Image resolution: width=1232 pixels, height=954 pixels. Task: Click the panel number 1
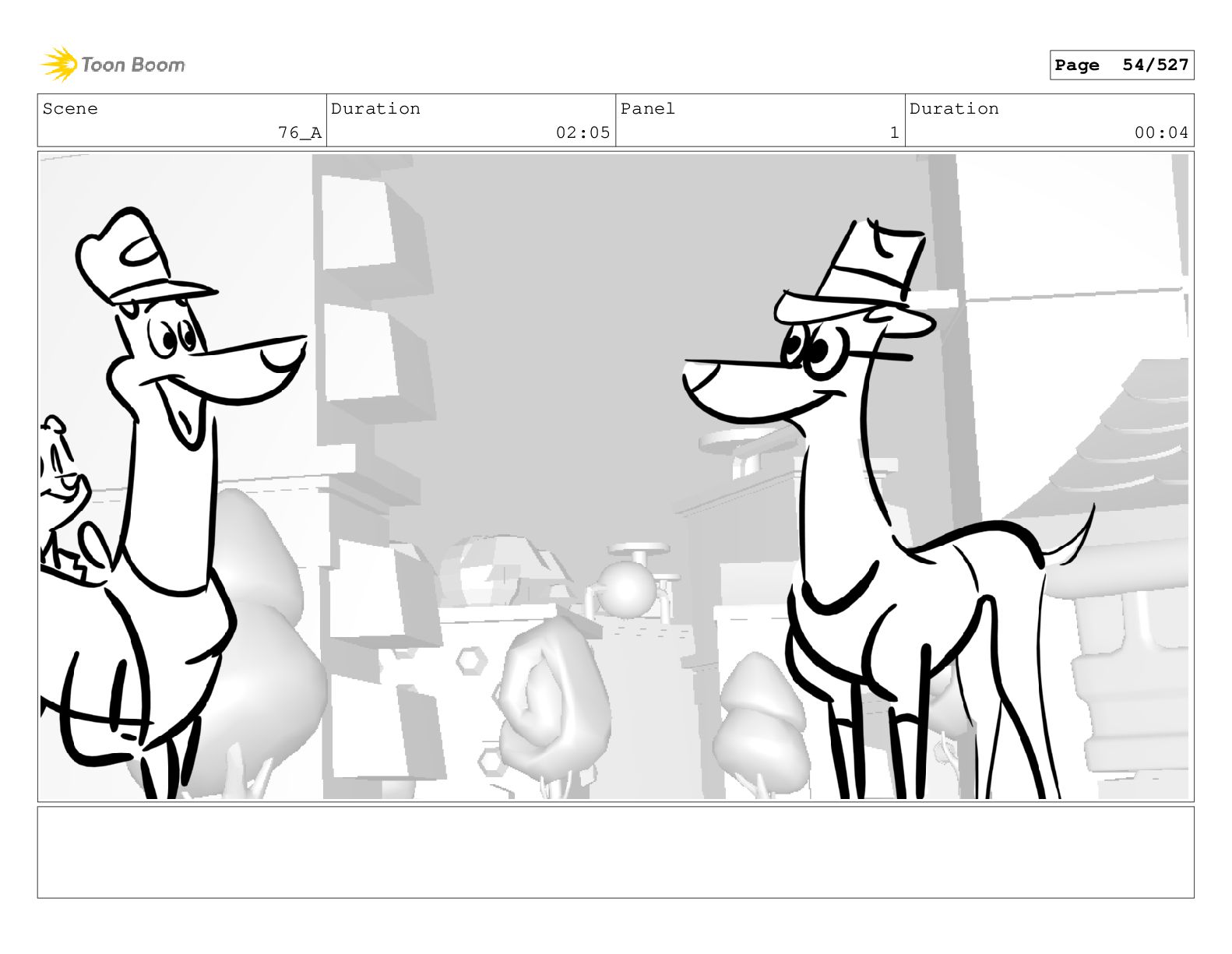pyautogui.click(x=895, y=133)
